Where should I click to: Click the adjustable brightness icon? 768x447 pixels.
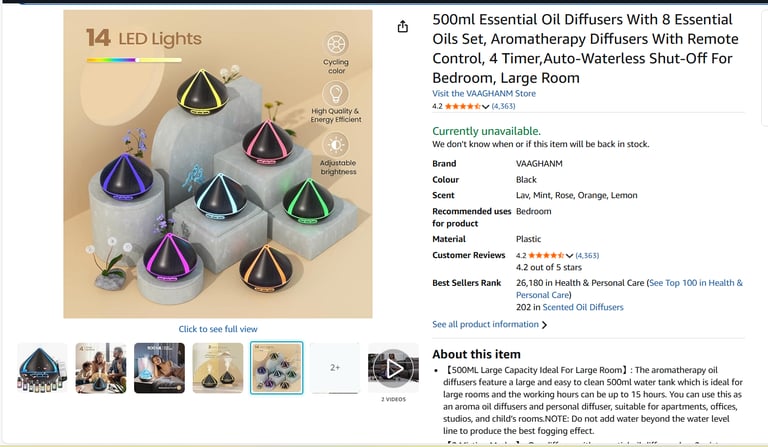pos(336,145)
